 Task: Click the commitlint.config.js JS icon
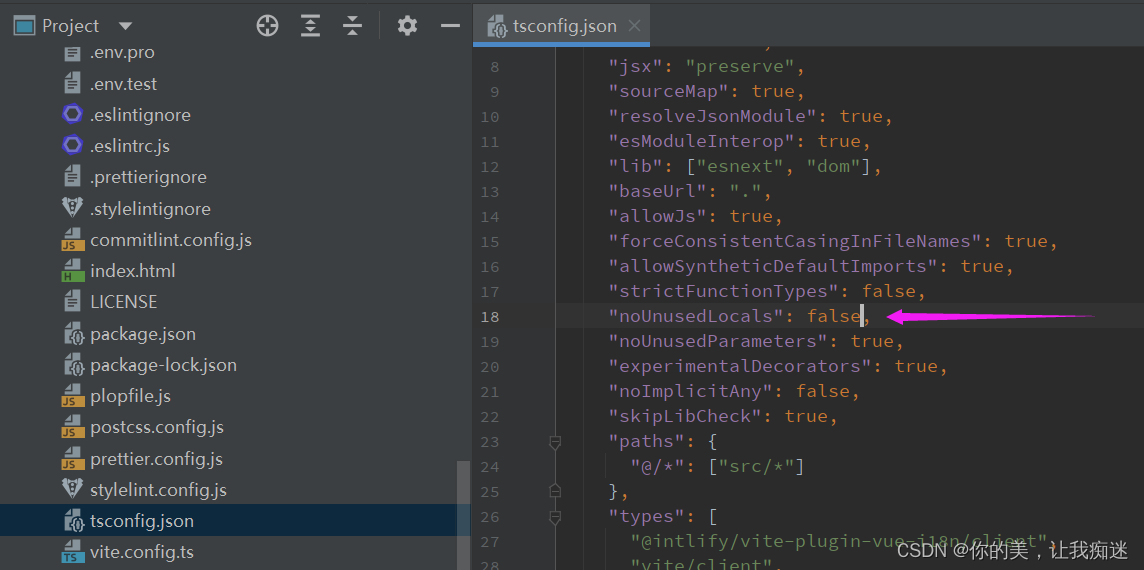click(x=72, y=239)
